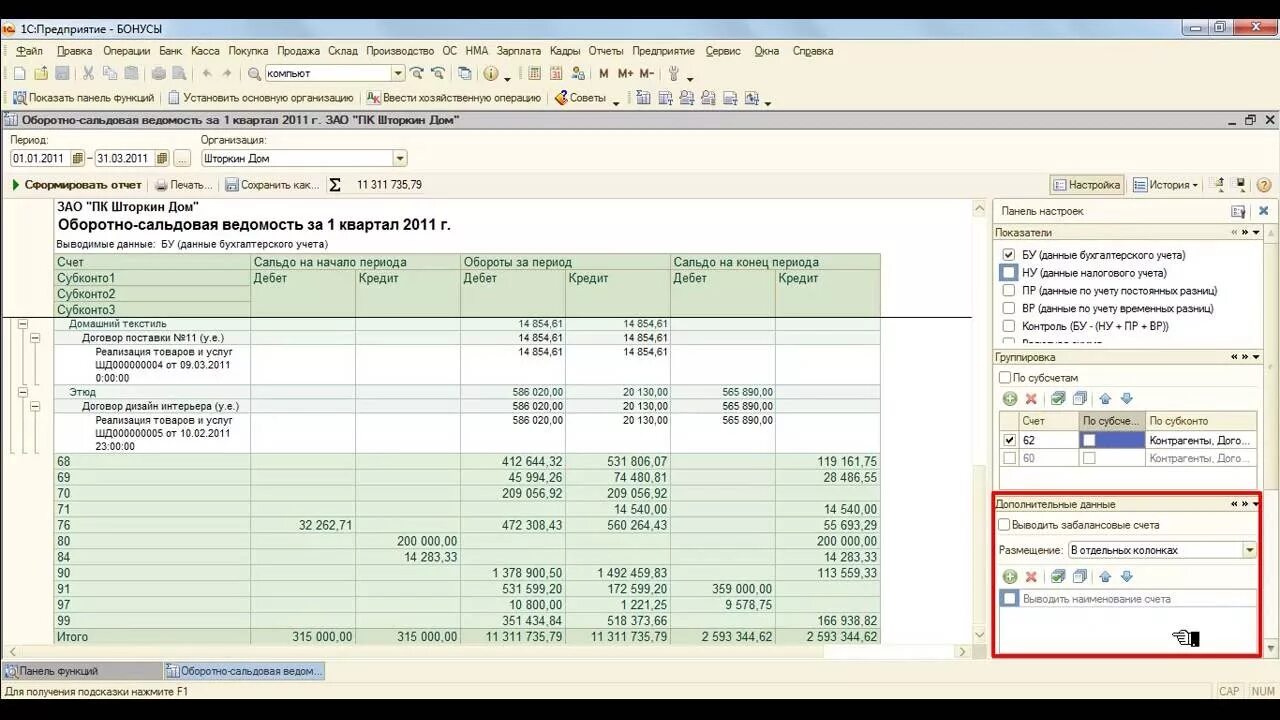Click the Cut scissors icon

tap(88, 73)
